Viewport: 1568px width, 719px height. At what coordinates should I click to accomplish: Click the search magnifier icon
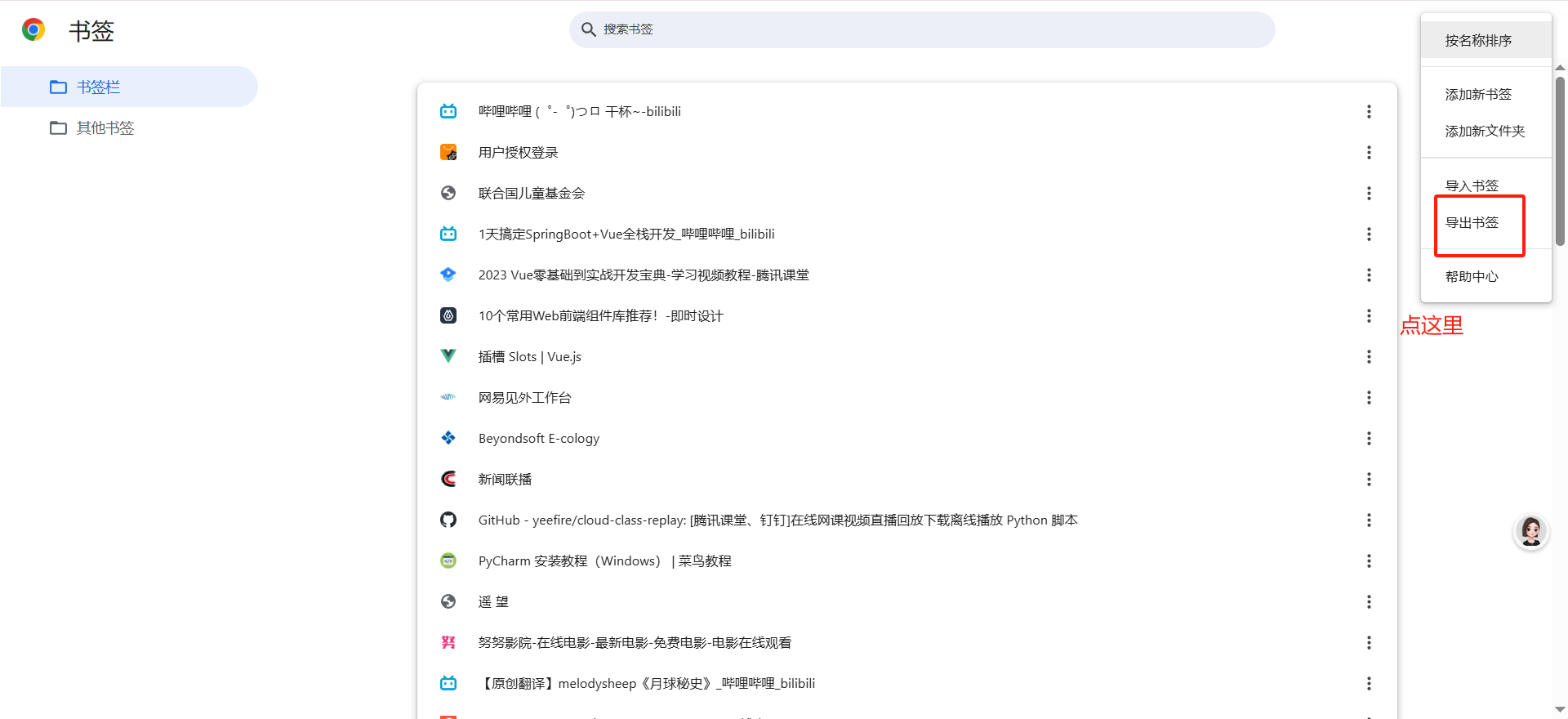tap(588, 29)
